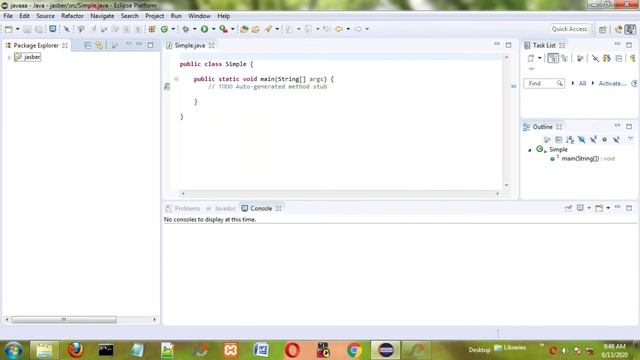Image resolution: width=640 pixels, height=360 pixels.
Task: Open the Navigate menu
Action: pos(102,16)
